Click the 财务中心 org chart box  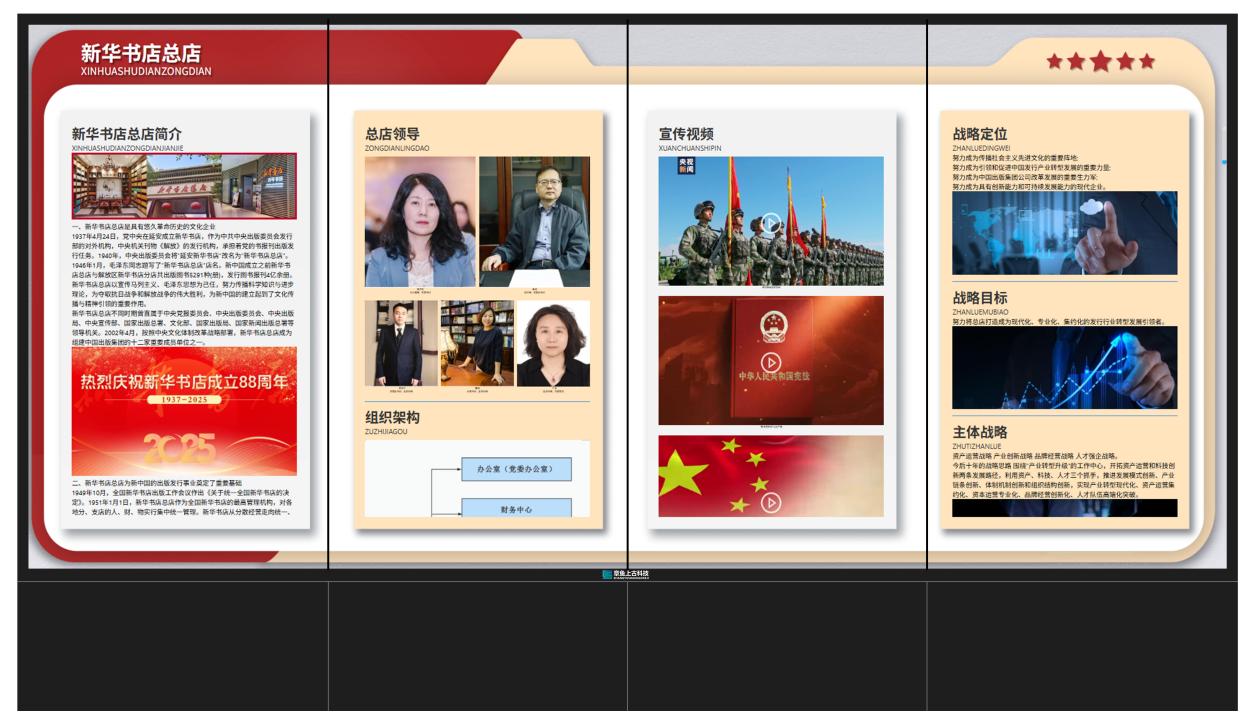516,508
